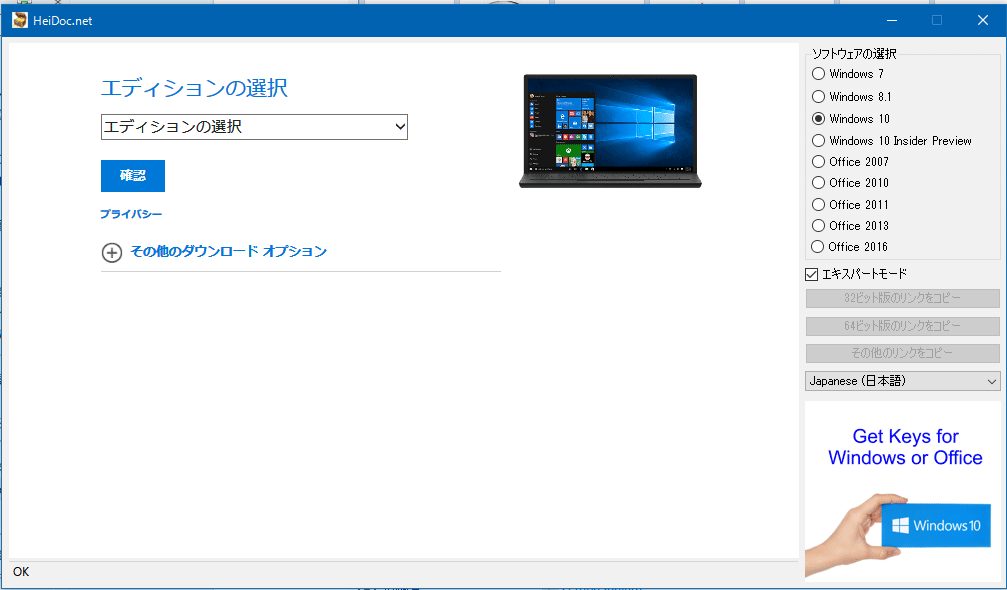
Task: Open the Japanese (日本語) language dropdown
Action: 902,381
